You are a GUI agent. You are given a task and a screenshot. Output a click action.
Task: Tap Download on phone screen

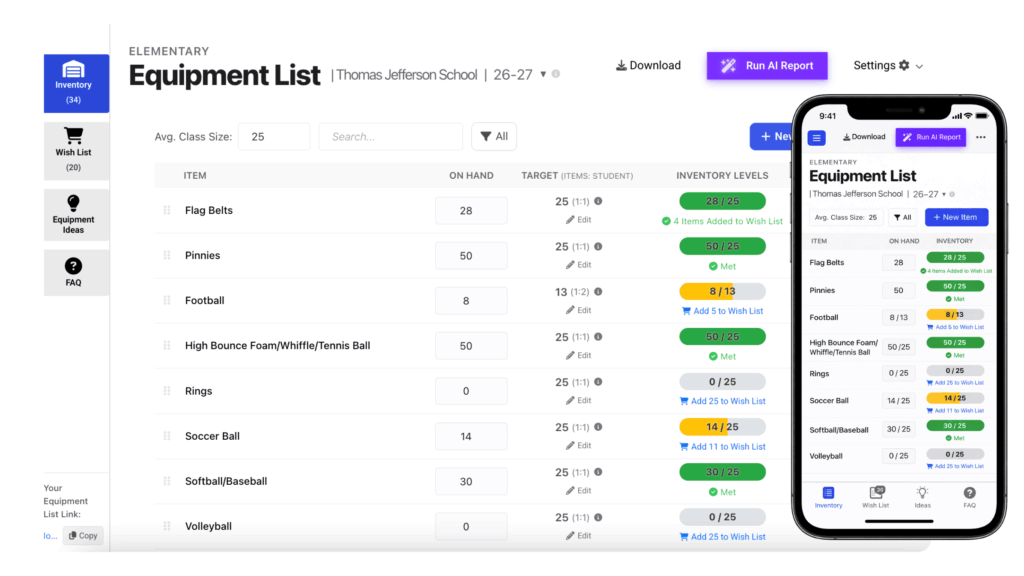[x=864, y=137]
